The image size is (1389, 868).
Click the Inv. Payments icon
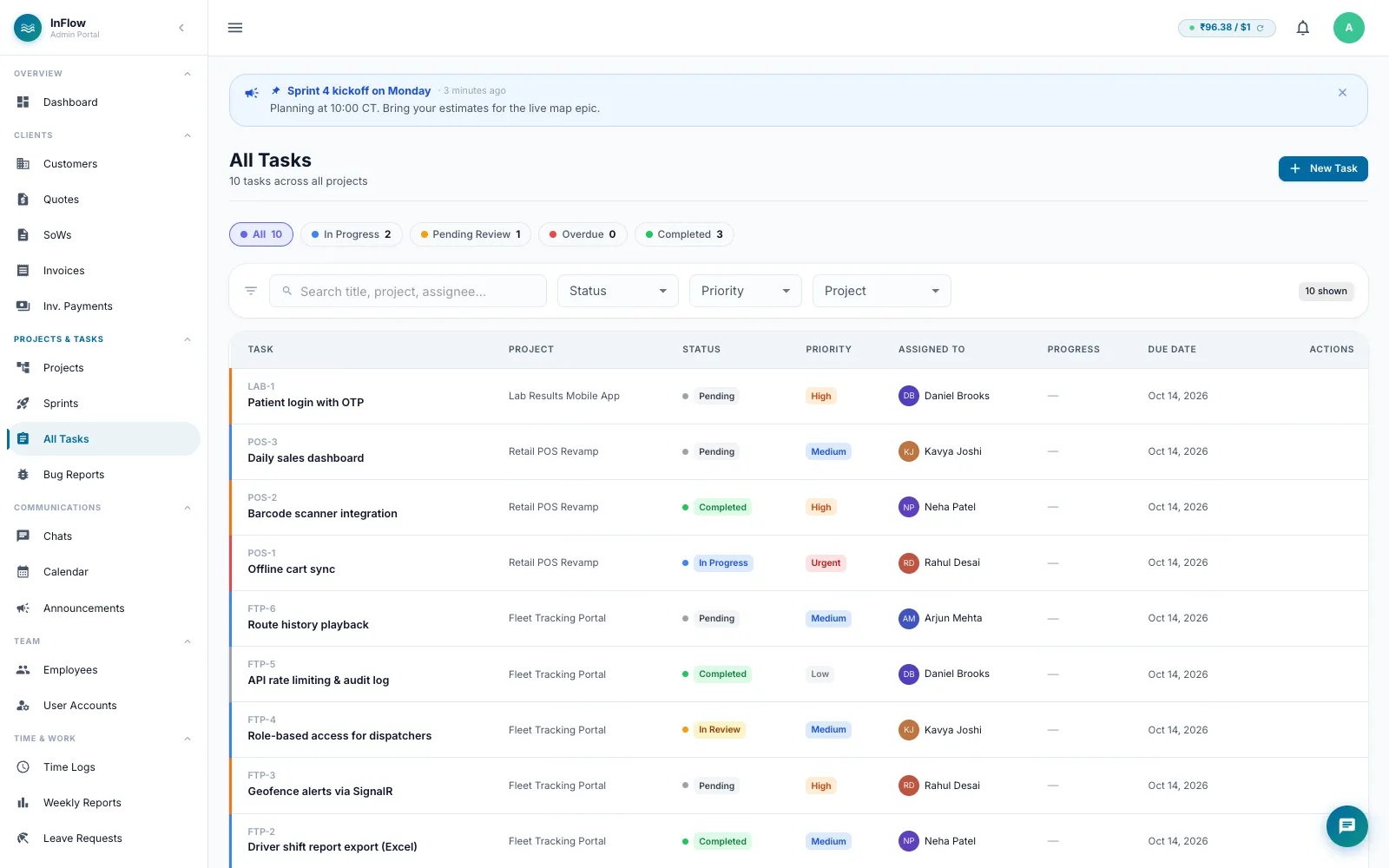(x=23, y=306)
